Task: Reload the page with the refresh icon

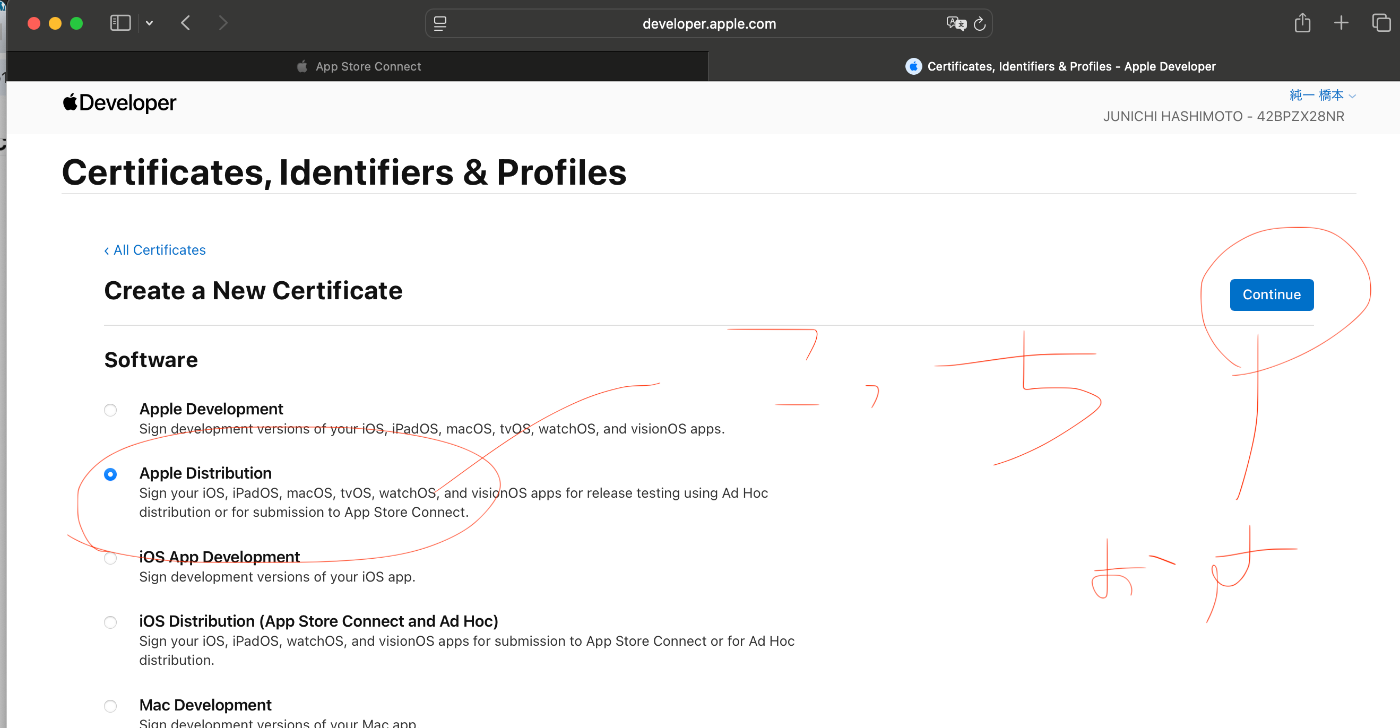Action: click(x=980, y=24)
